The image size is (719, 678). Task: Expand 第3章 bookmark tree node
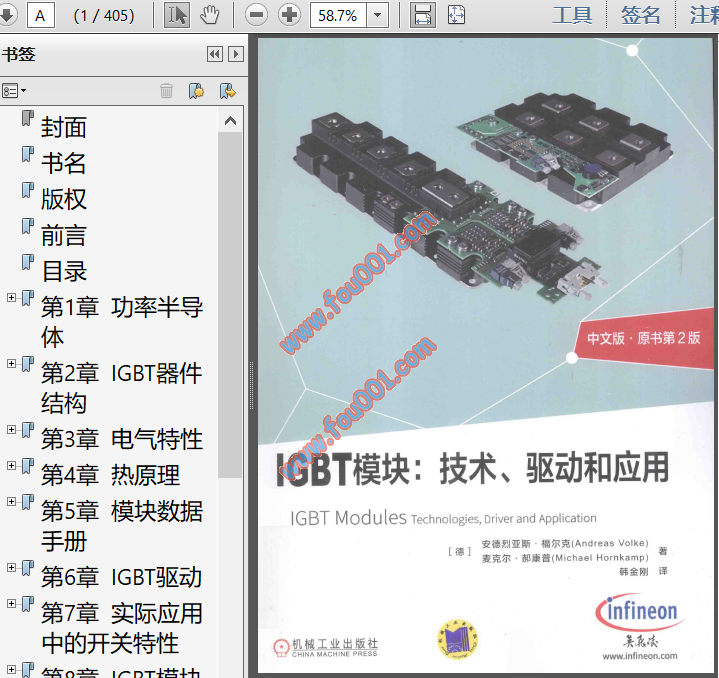(11, 430)
